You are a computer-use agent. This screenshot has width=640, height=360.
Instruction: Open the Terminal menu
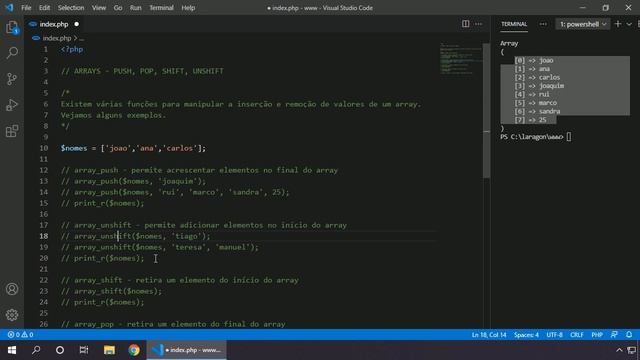click(161, 8)
